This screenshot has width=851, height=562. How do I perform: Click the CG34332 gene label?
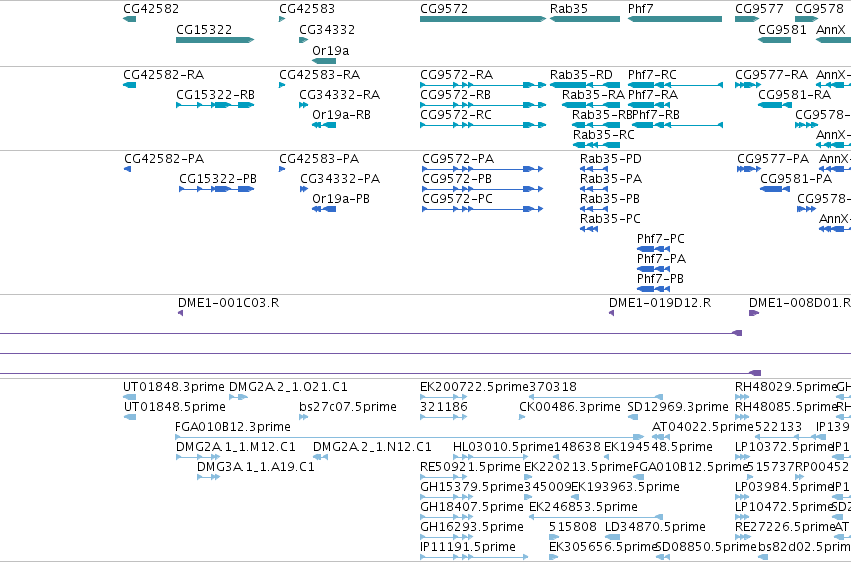[327, 29]
